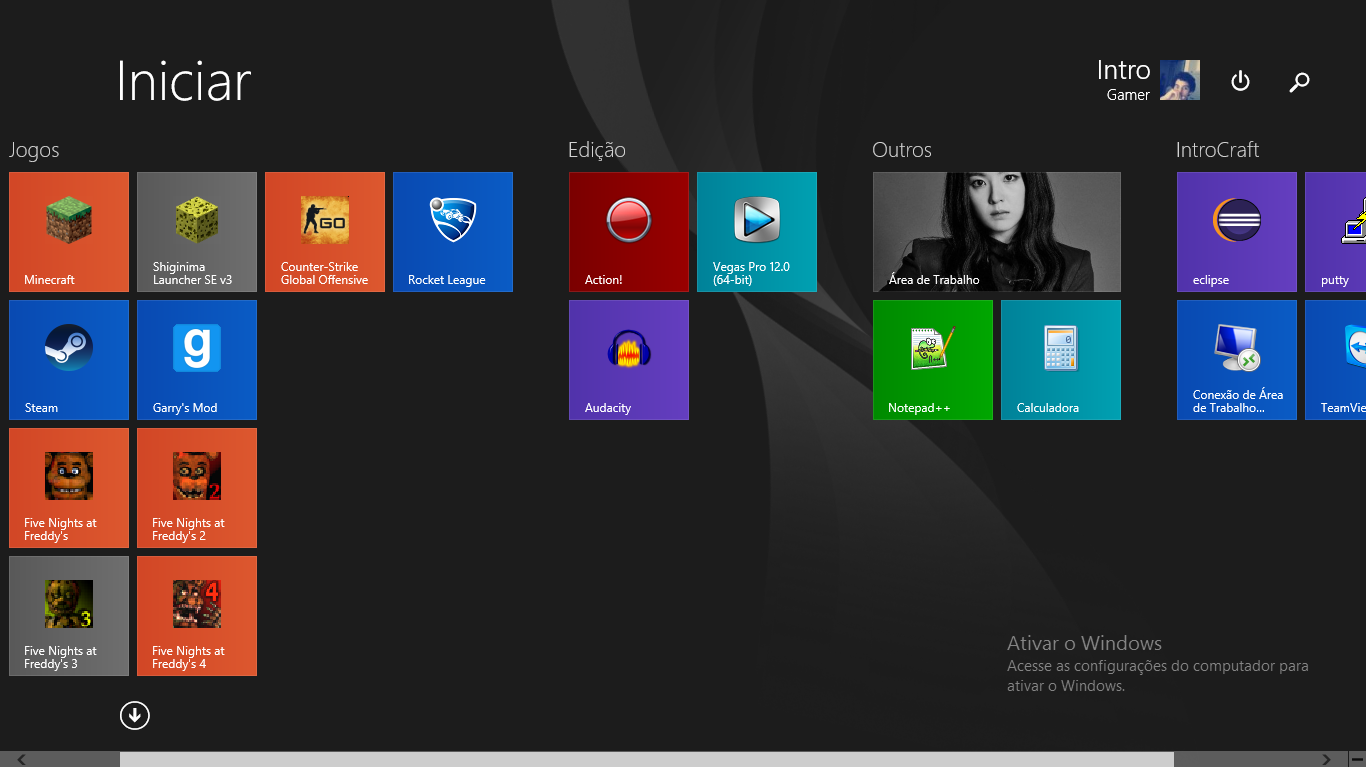
Task: Open the search magnifier icon
Action: click(1299, 82)
